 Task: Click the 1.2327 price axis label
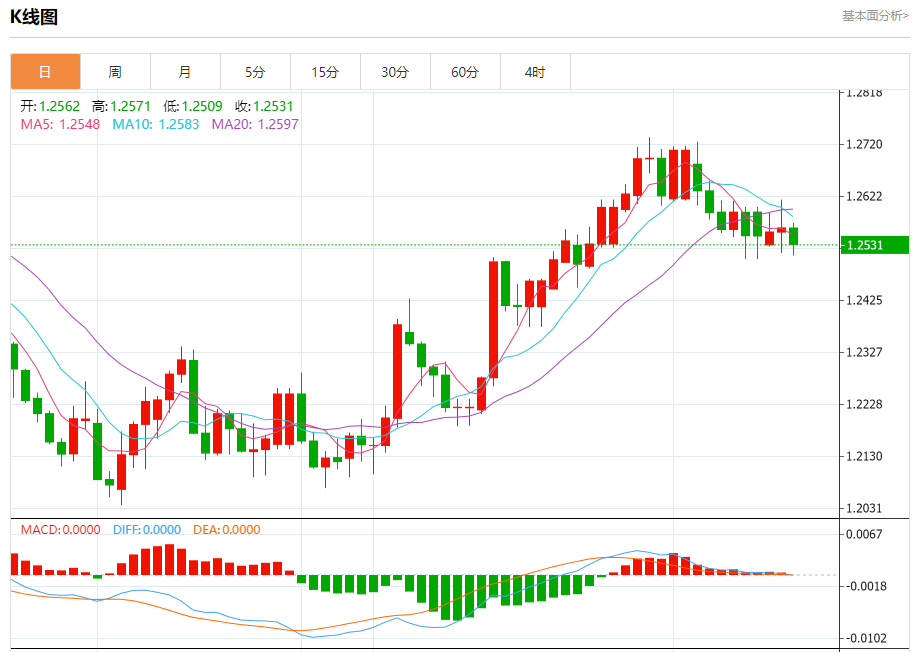[864, 352]
